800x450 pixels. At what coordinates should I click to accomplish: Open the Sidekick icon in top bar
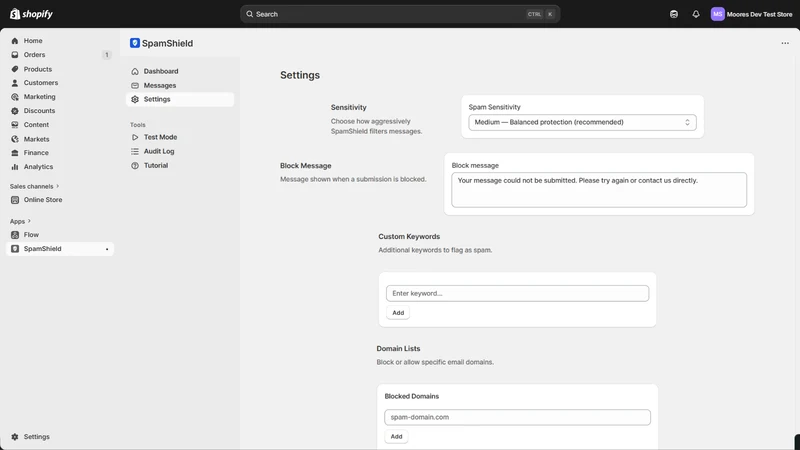[674, 14]
